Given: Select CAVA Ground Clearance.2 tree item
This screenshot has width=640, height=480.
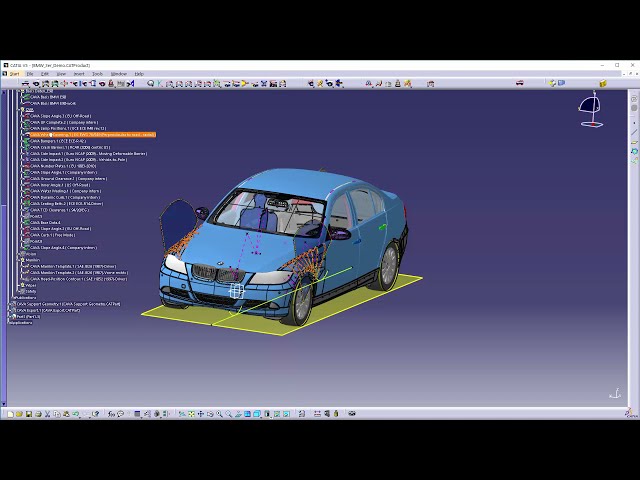Looking at the screenshot, I should pyautogui.click(x=69, y=179).
